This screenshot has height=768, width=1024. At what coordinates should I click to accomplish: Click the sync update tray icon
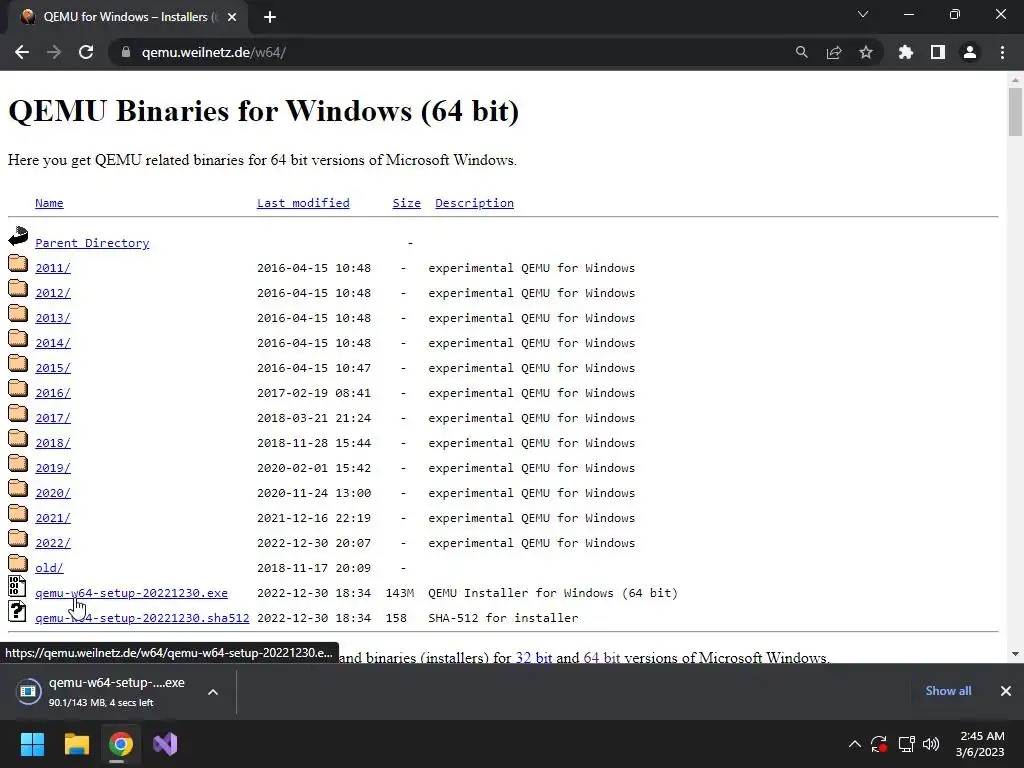tap(879, 744)
